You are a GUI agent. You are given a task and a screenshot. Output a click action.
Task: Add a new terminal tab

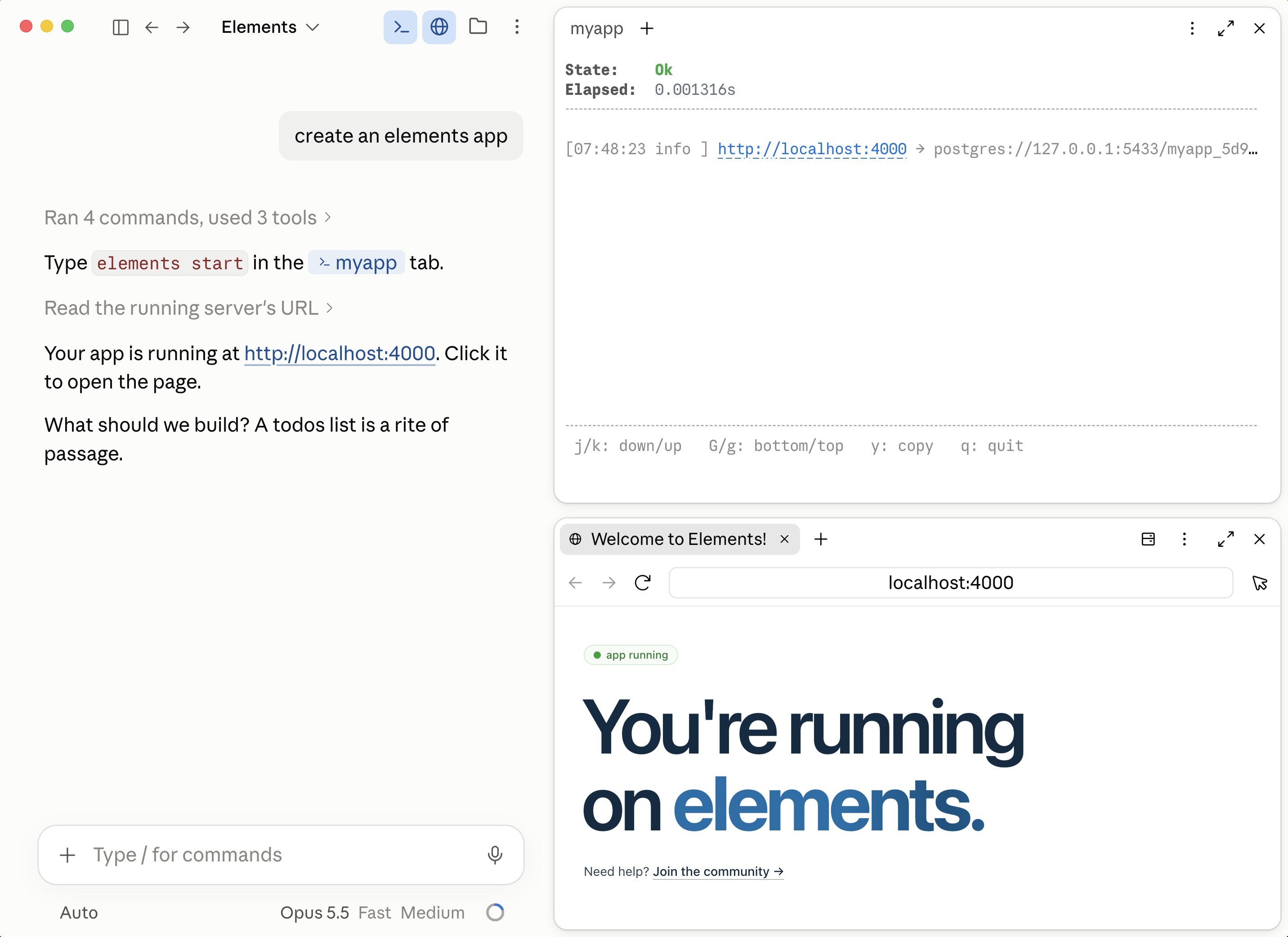click(647, 28)
